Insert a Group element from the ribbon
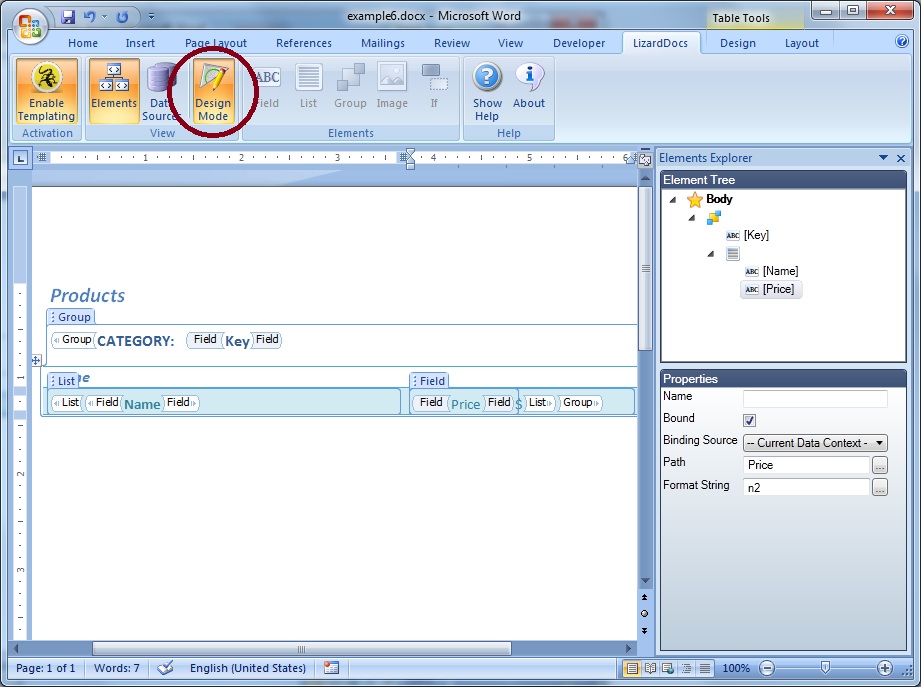This screenshot has height=687, width=921. click(x=350, y=87)
